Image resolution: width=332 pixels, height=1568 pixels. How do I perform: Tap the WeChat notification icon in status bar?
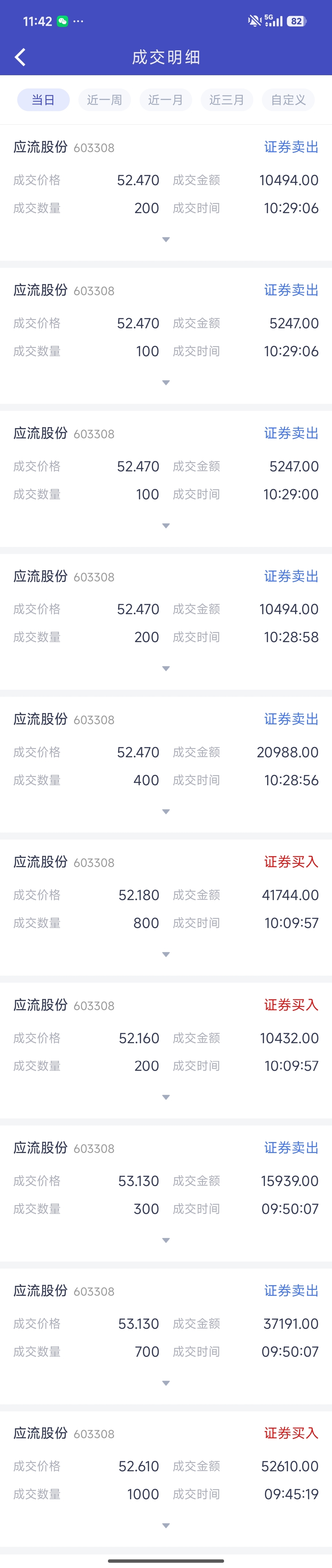coord(62,21)
